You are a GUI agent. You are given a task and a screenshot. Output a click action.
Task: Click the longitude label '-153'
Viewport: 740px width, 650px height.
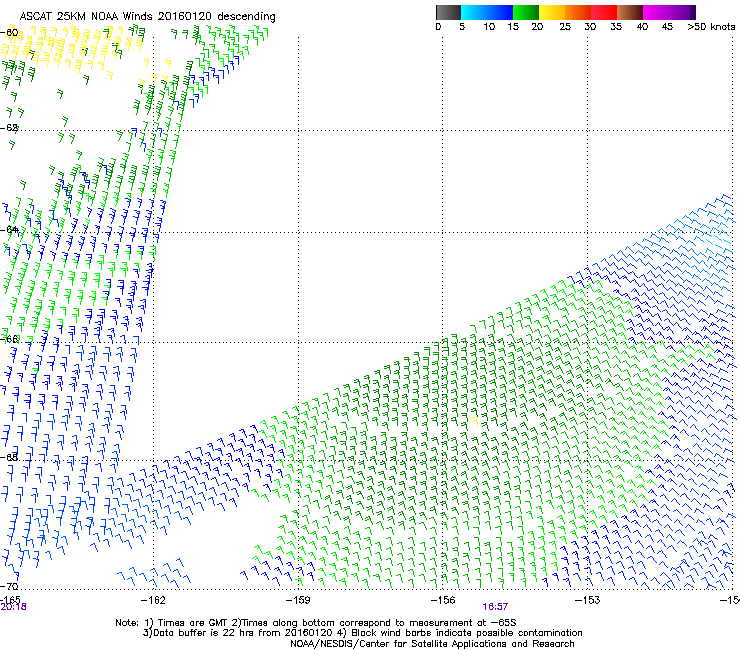pyautogui.click(x=587, y=600)
